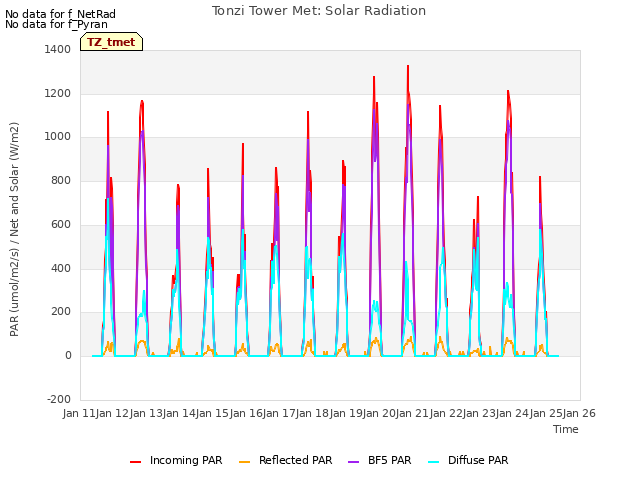The width and height of the screenshot is (640, 480).
Task: Click the Jan 20 x-axis tick label
Action: point(379,413)
